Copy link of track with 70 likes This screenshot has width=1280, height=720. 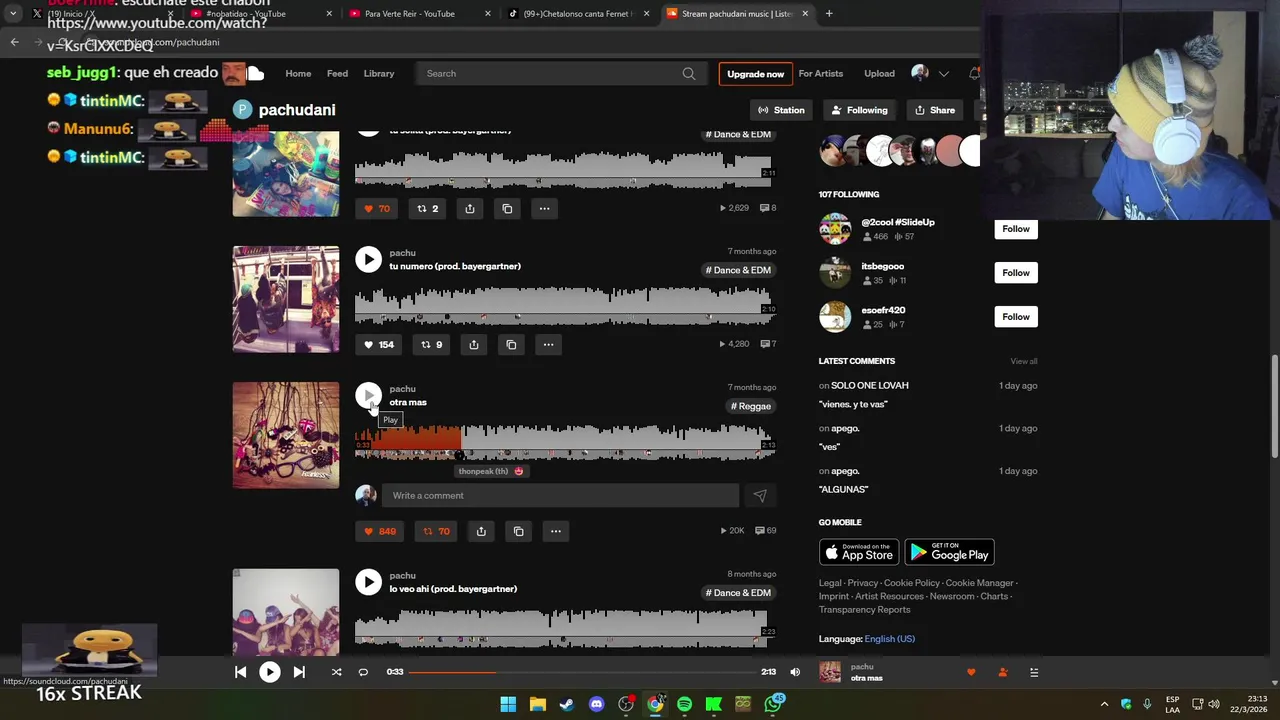(x=507, y=208)
